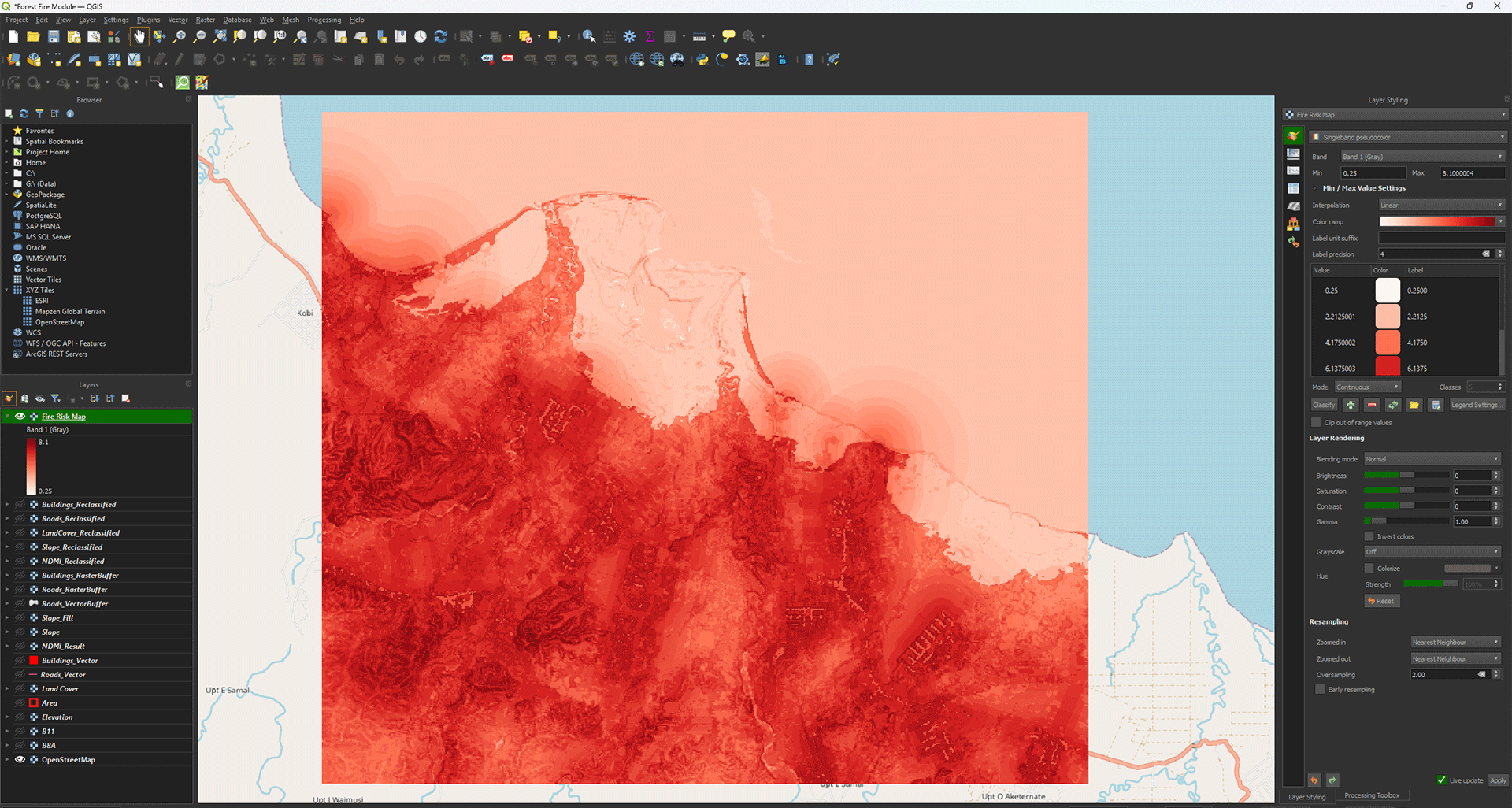Image resolution: width=1512 pixels, height=808 pixels.
Task: Hide the Fire Risk Map layer
Action: [20, 417]
